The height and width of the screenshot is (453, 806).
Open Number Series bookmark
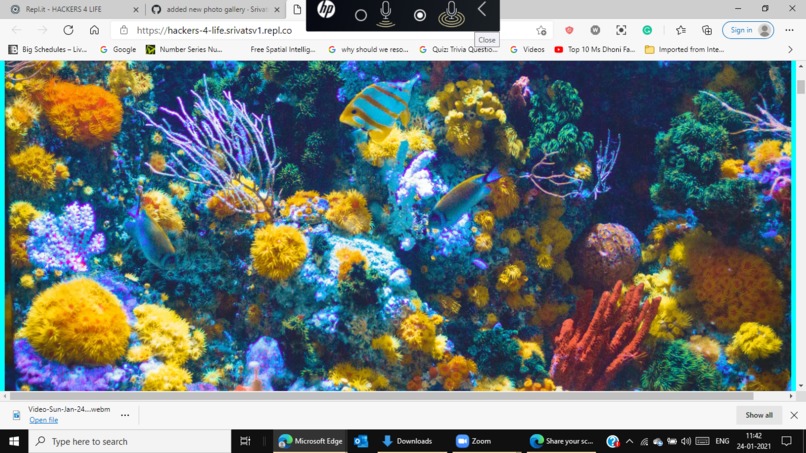pyautogui.click(x=184, y=49)
